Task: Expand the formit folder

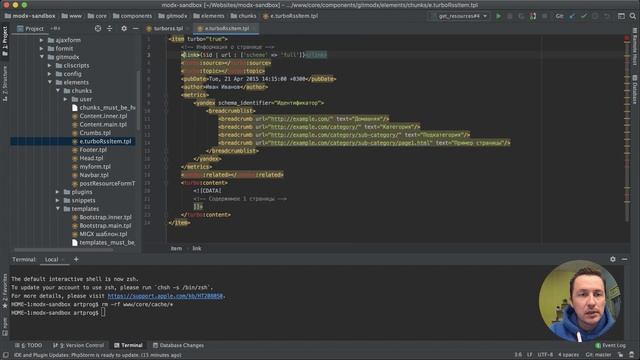Action: [42, 49]
